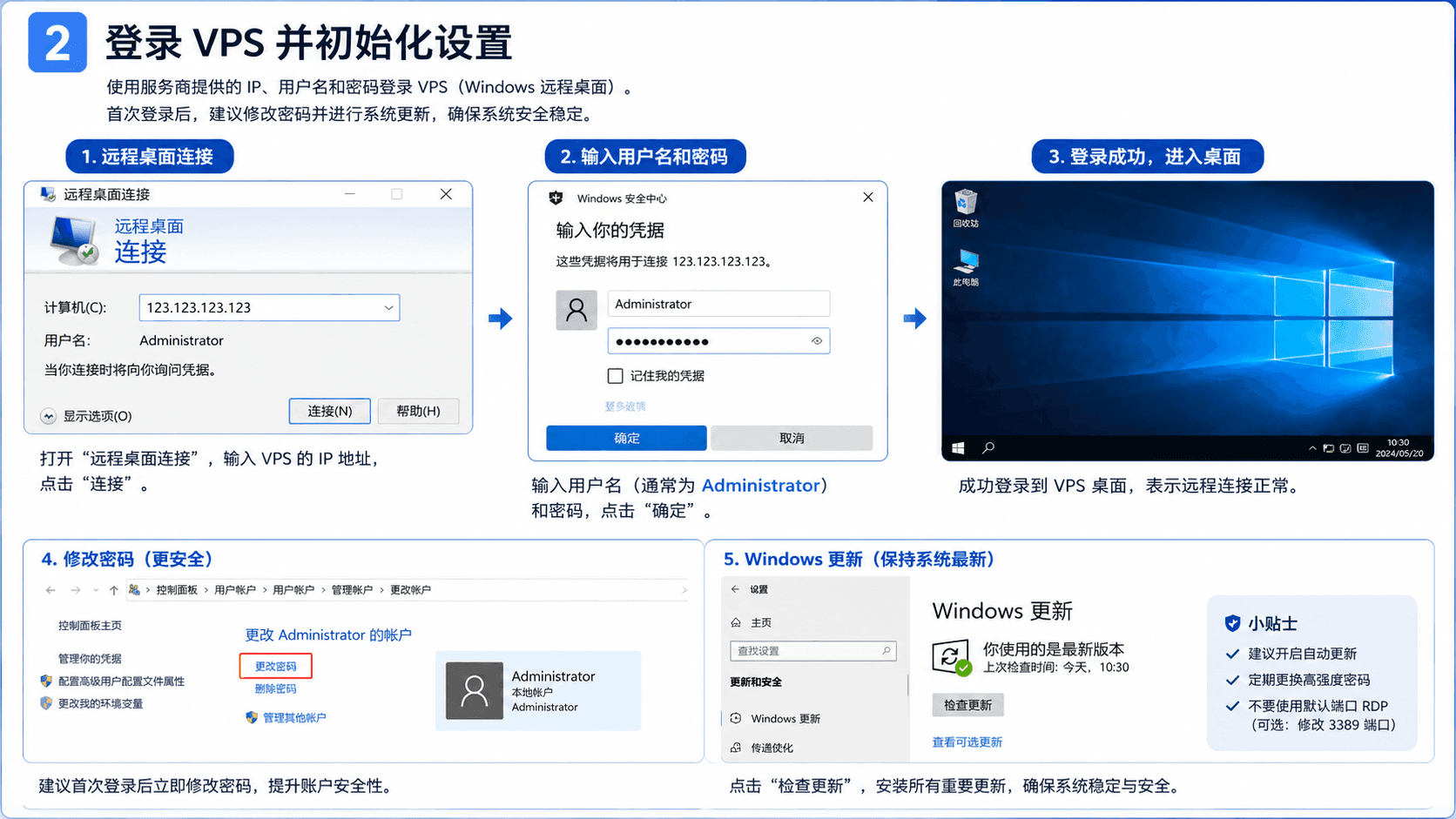Close the 远程桌面连接 window
The height and width of the screenshot is (819, 1456).
[446, 194]
